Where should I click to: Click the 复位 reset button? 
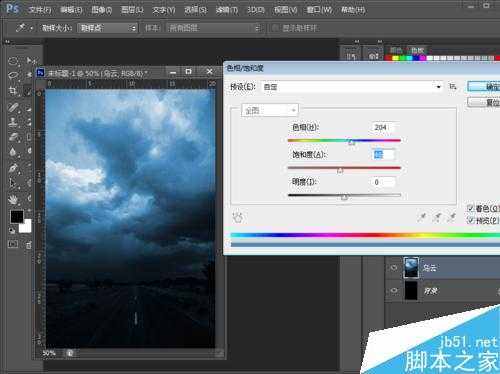click(x=484, y=102)
